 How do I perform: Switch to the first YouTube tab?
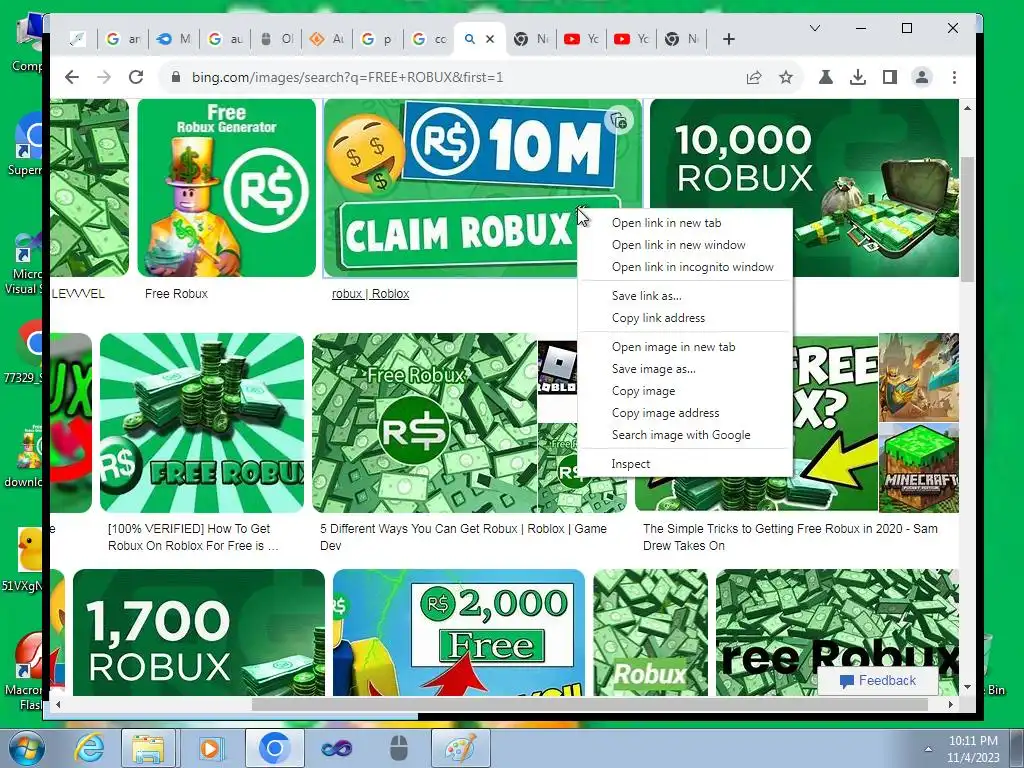581,39
